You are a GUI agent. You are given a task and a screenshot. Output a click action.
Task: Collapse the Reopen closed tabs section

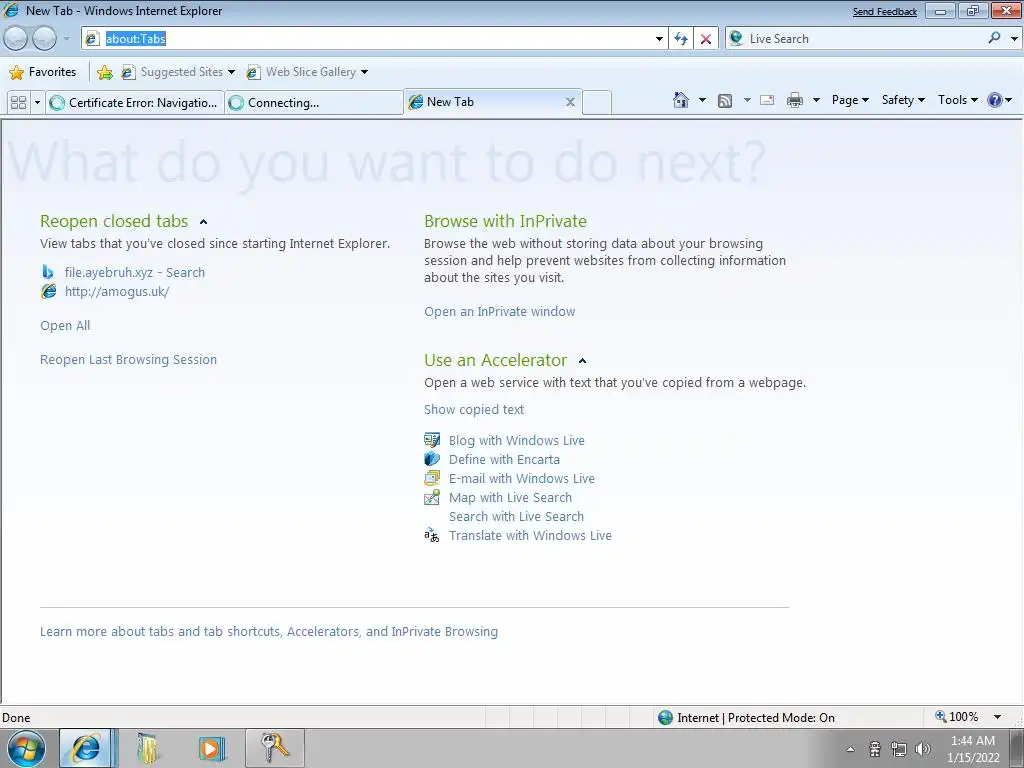pos(204,222)
